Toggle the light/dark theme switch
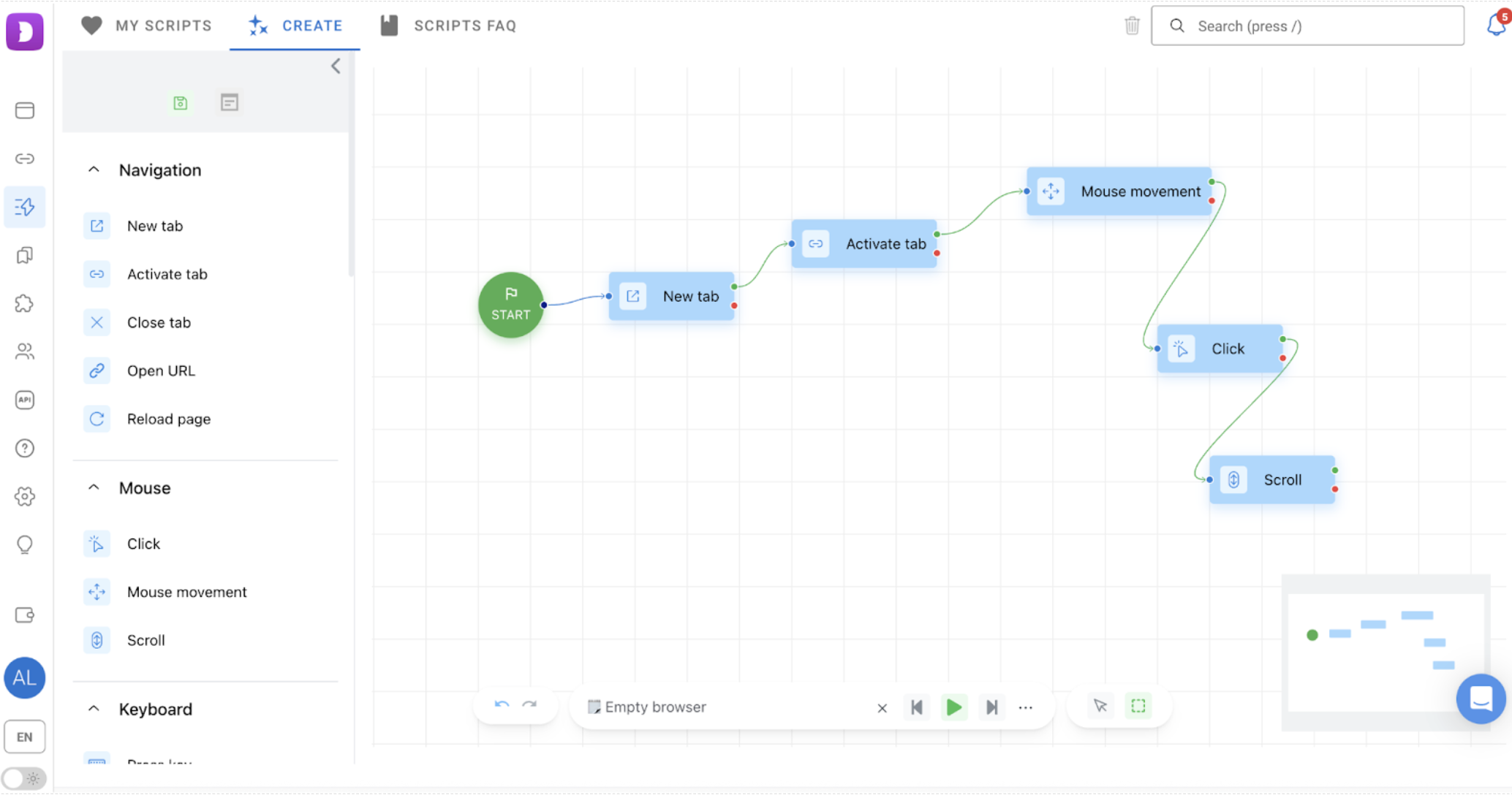1512x795 pixels. [x=23, y=779]
